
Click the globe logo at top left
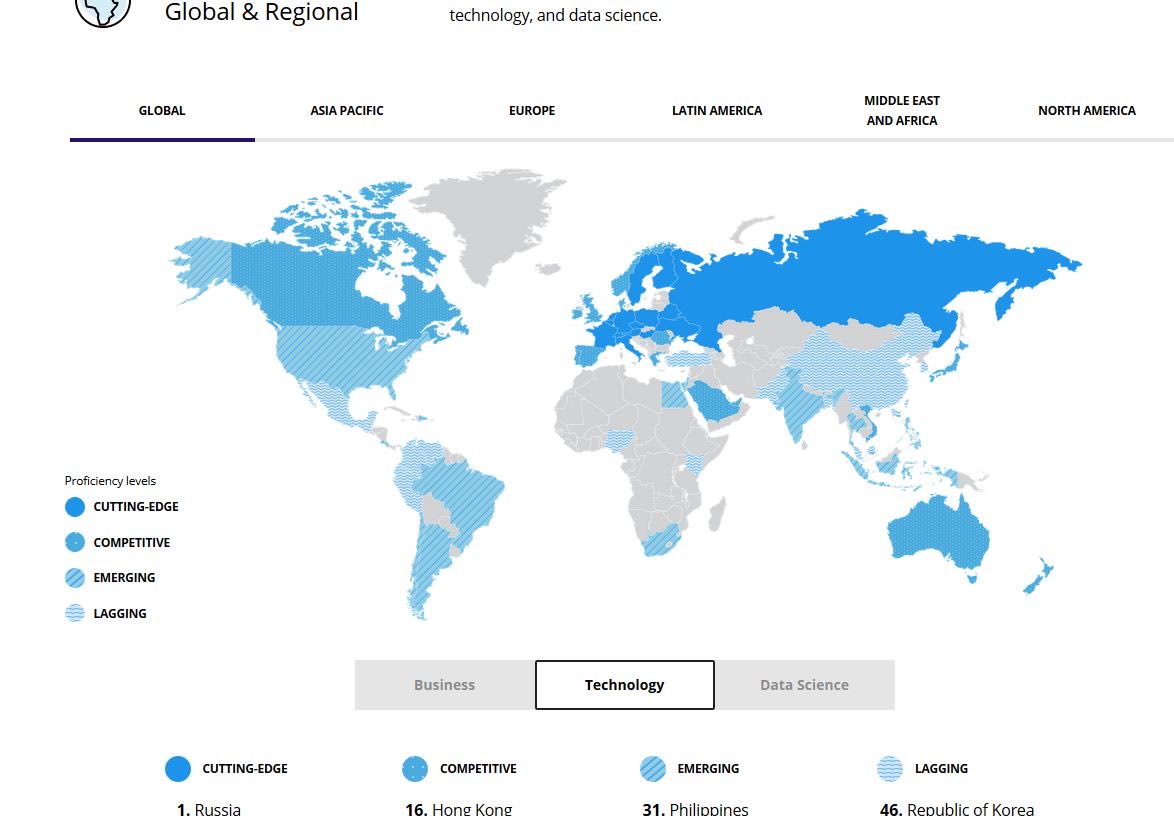(101, 10)
